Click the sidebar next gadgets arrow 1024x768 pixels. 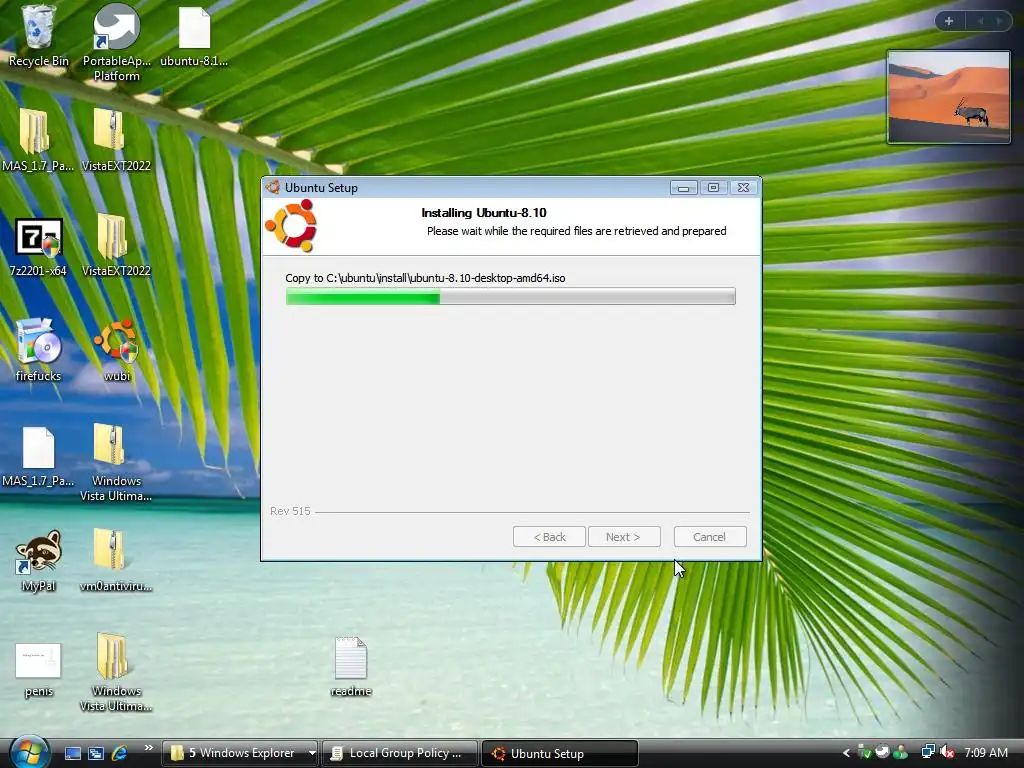click(x=1000, y=21)
